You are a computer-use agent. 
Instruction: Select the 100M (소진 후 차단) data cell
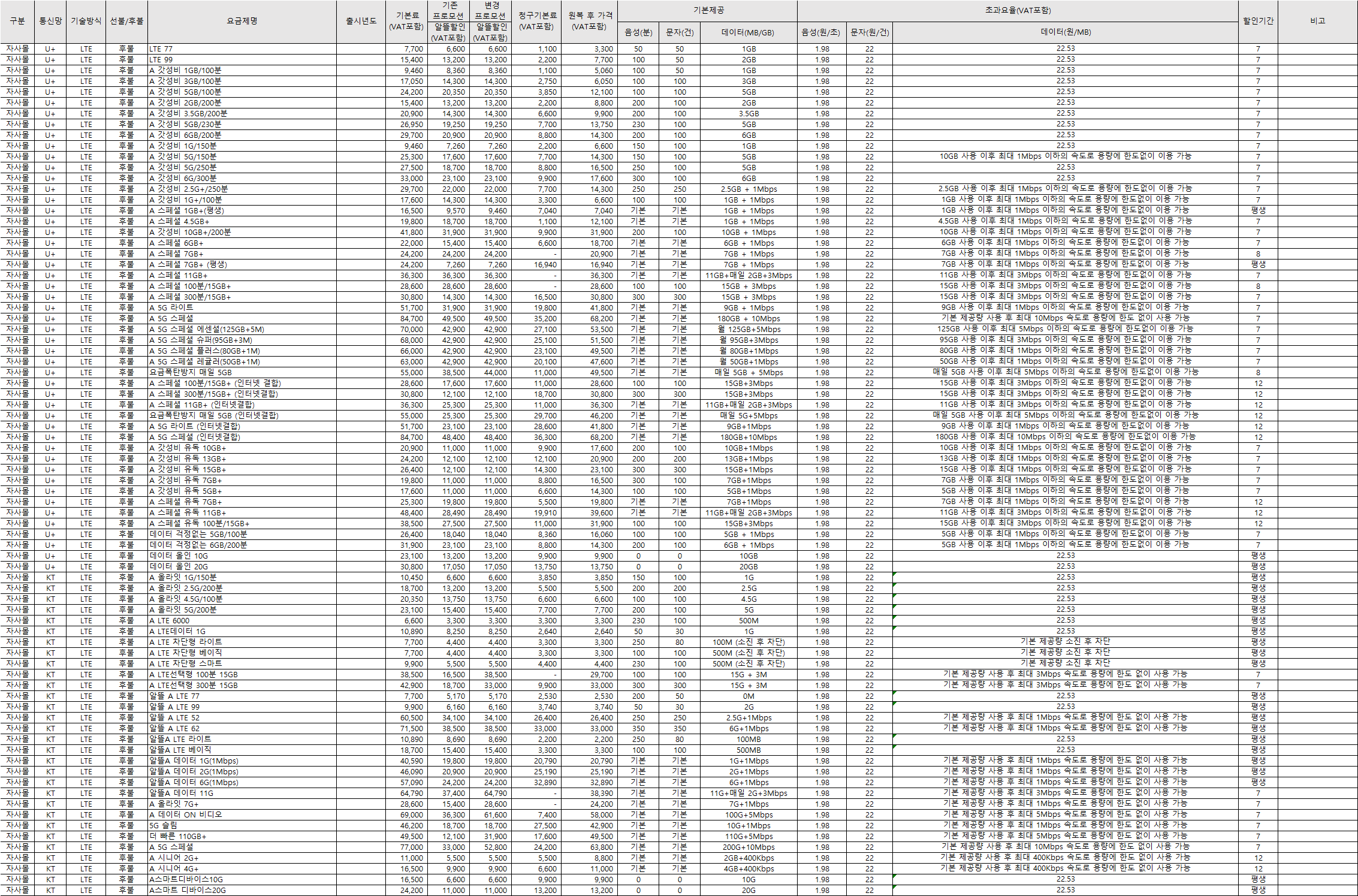click(x=749, y=642)
